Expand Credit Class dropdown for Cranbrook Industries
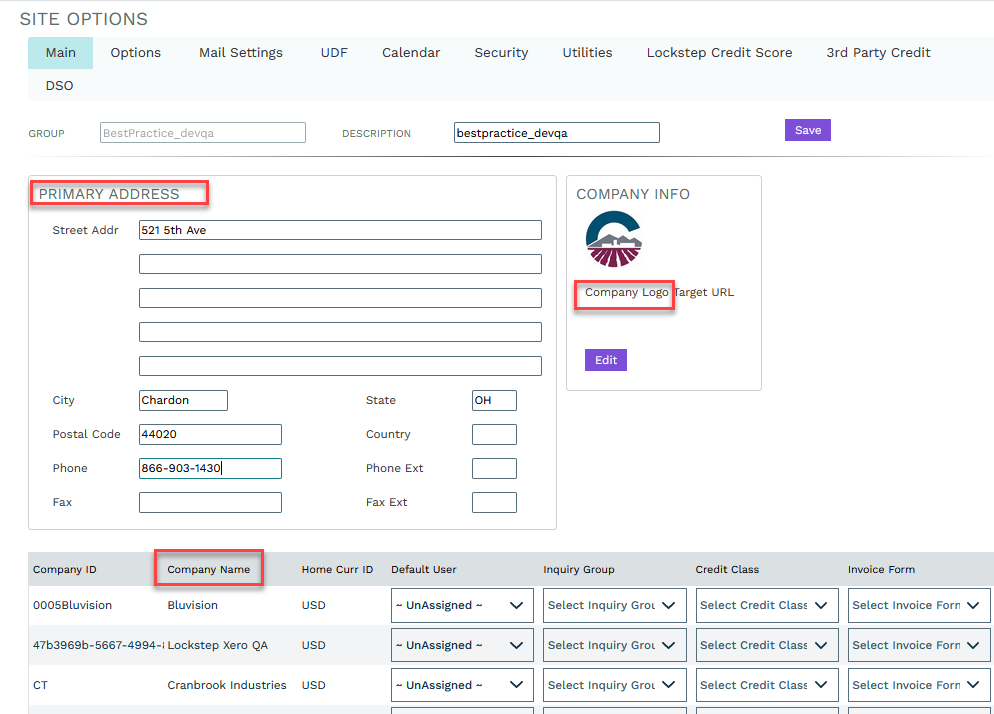 point(766,685)
